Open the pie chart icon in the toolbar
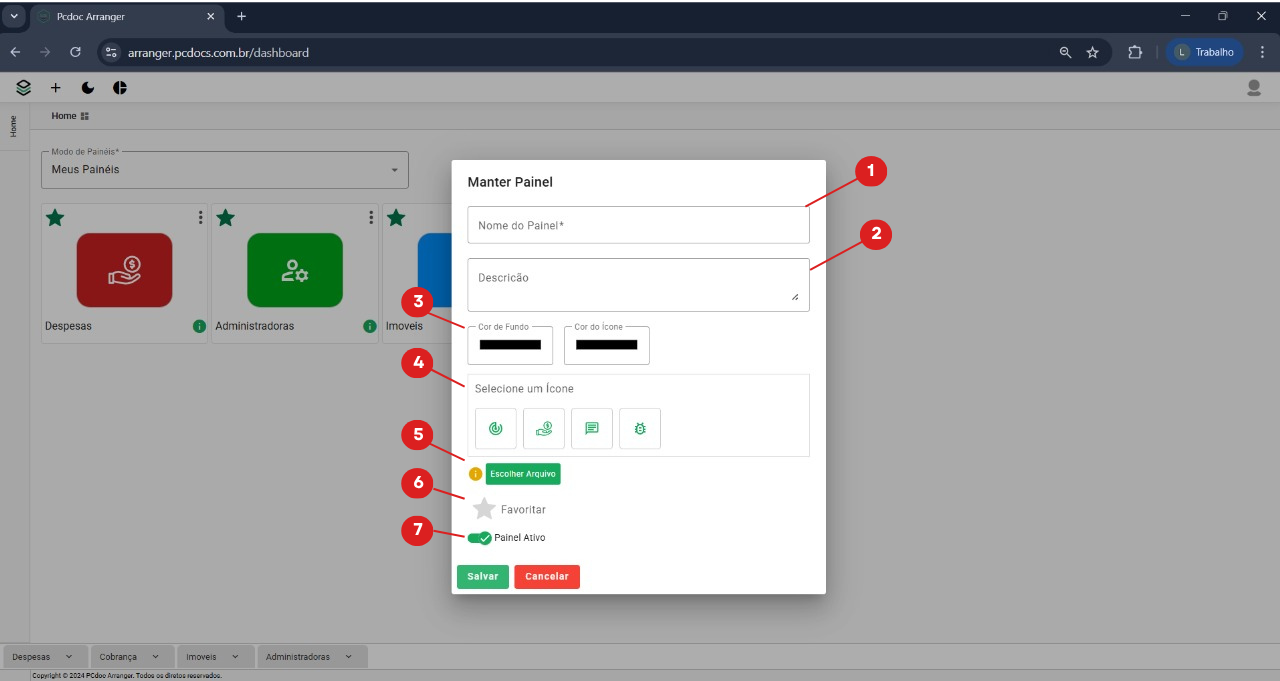The width and height of the screenshot is (1280, 681). pos(120,88)
